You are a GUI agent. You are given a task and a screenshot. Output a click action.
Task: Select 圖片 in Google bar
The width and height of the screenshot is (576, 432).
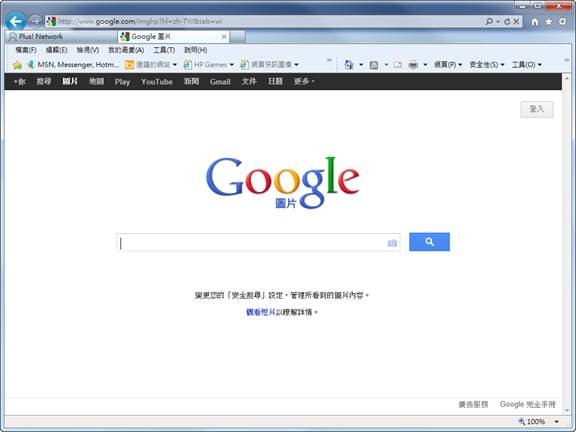pyautogui.click(x=69, y=82)
